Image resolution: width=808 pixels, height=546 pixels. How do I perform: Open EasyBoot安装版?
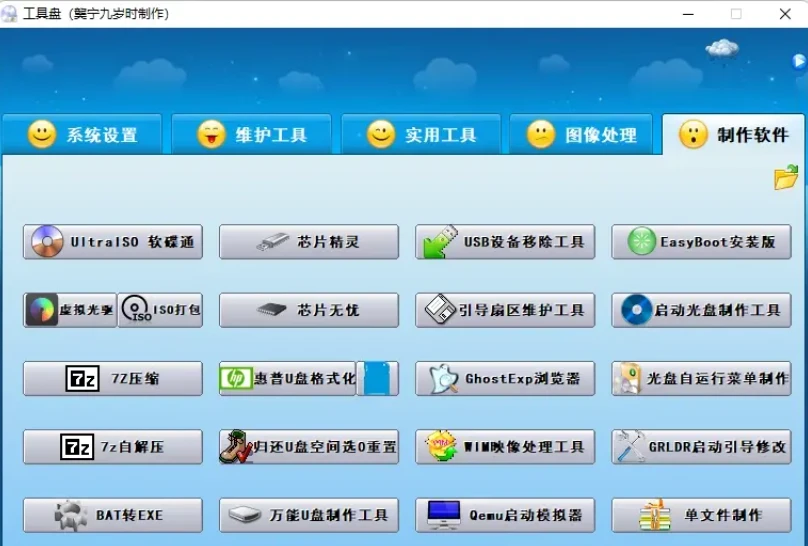click(701, 242)
